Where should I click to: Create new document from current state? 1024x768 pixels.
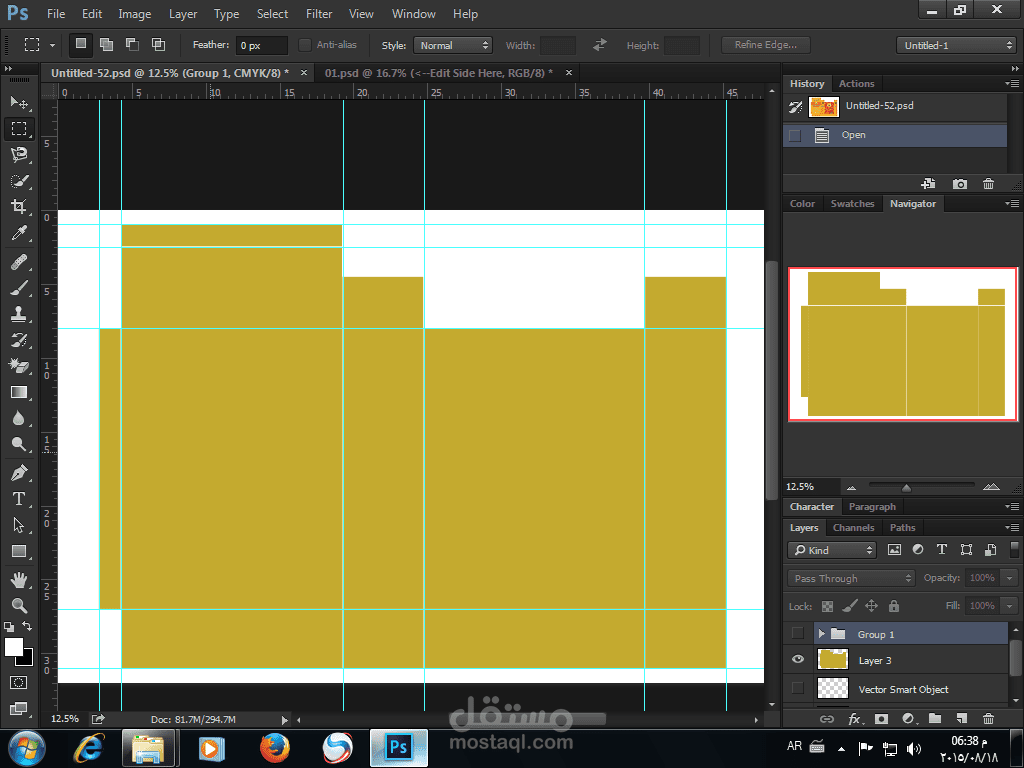point(928,184)
